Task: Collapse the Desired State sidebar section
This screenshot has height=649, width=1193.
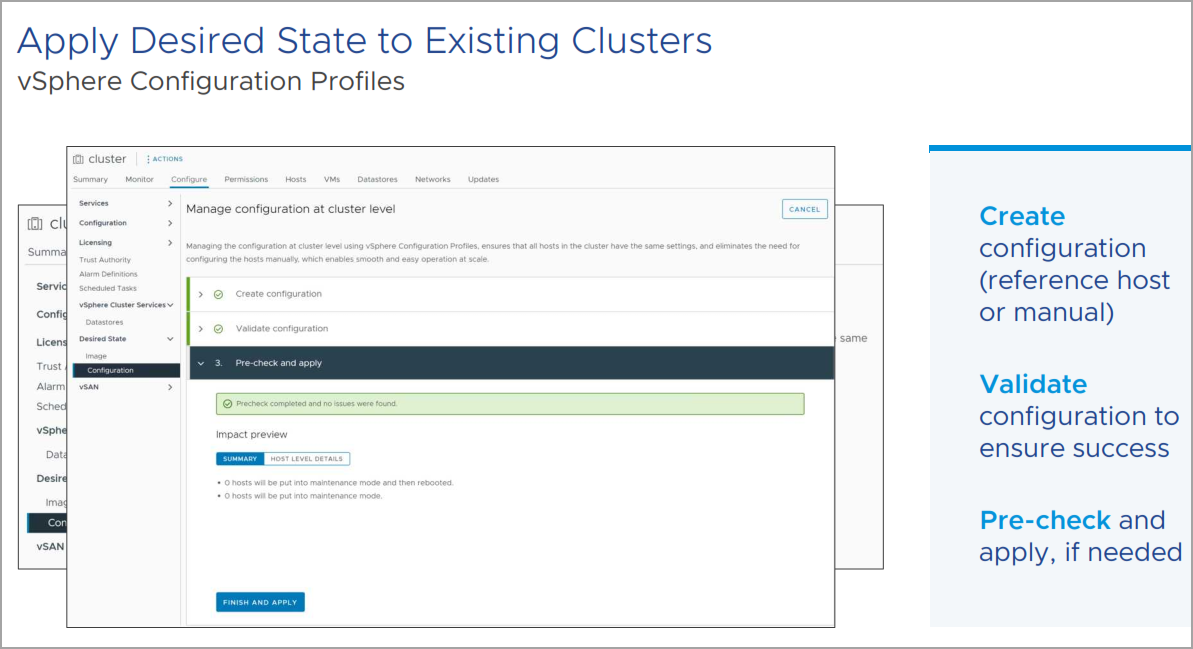Action: 170,339
